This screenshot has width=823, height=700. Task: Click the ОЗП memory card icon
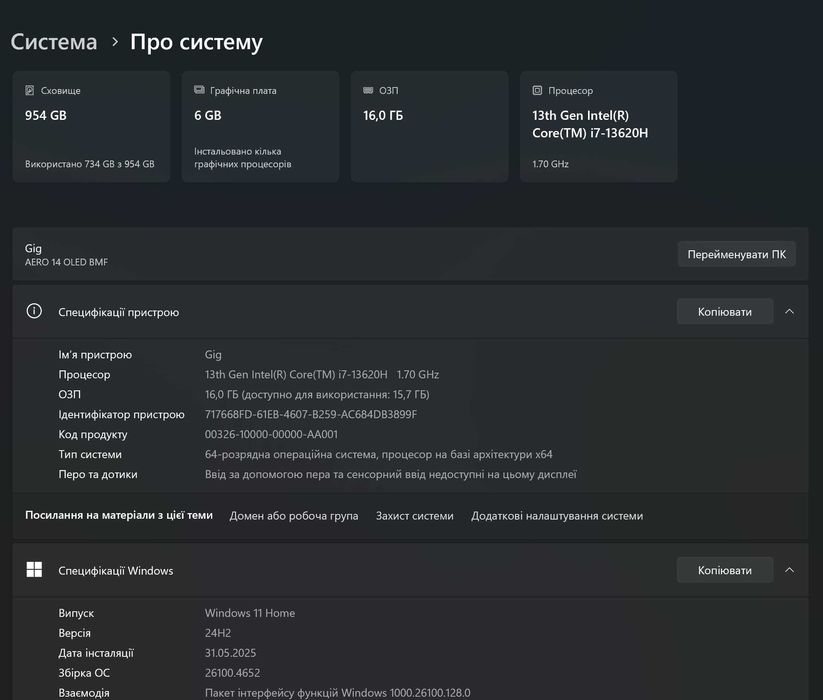tap(368, 90)
